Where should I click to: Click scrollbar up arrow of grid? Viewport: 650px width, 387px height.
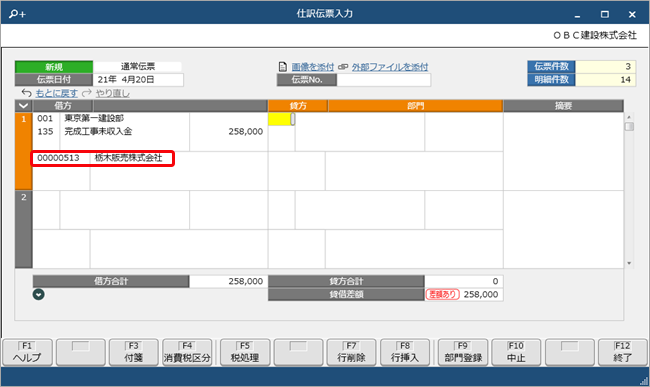(629, 117)
